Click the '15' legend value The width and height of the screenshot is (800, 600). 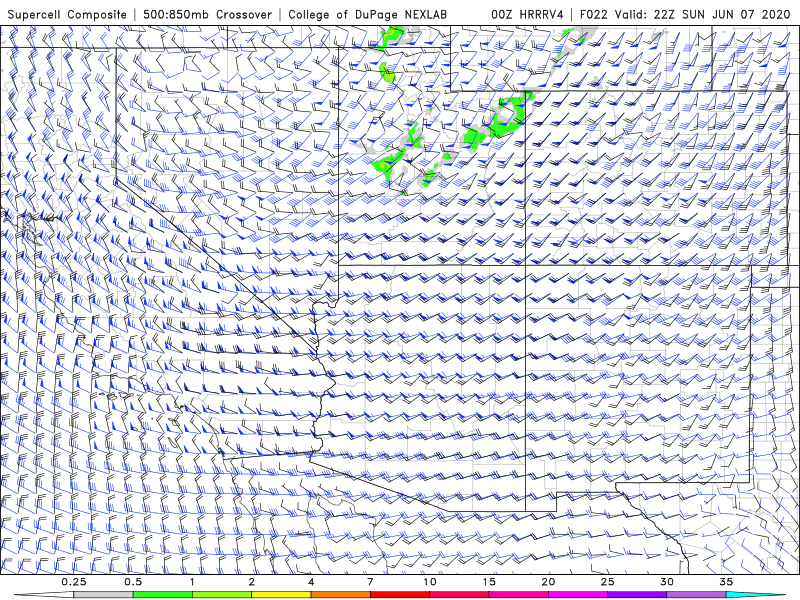pyautogui.click(x=489, y=582)
